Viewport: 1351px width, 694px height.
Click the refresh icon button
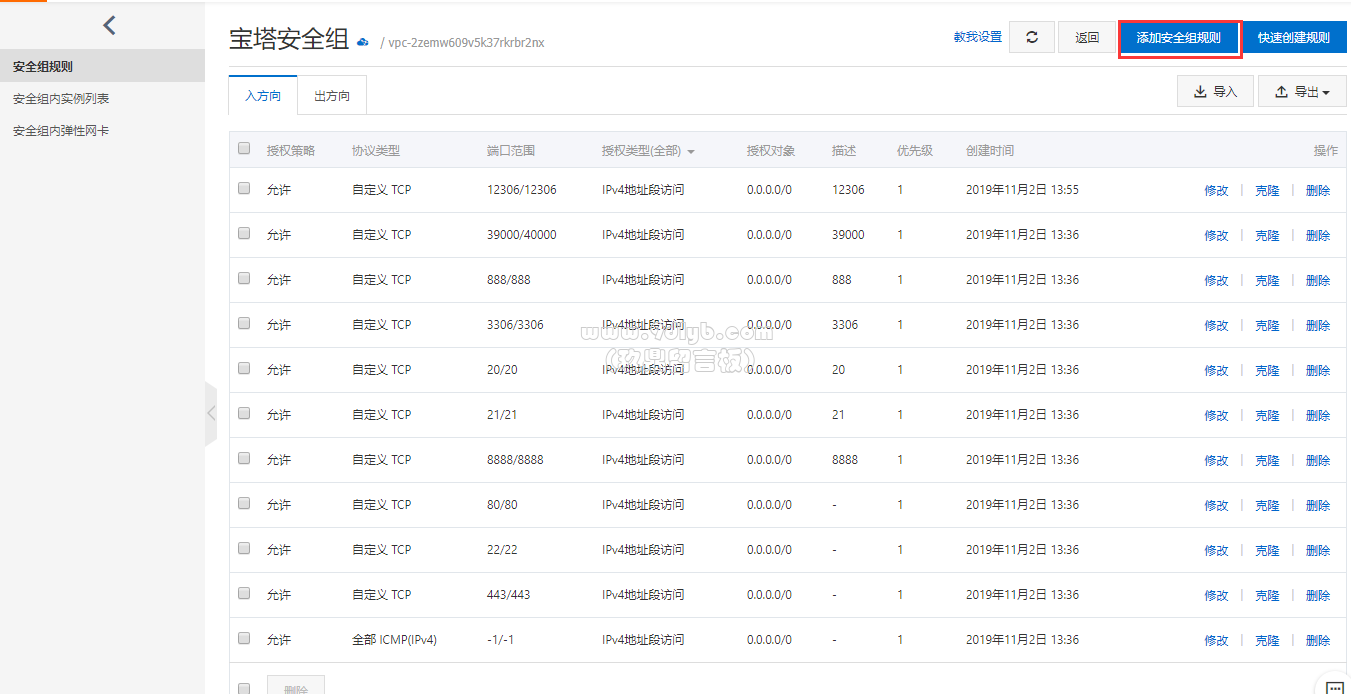tap(1032, 37)
